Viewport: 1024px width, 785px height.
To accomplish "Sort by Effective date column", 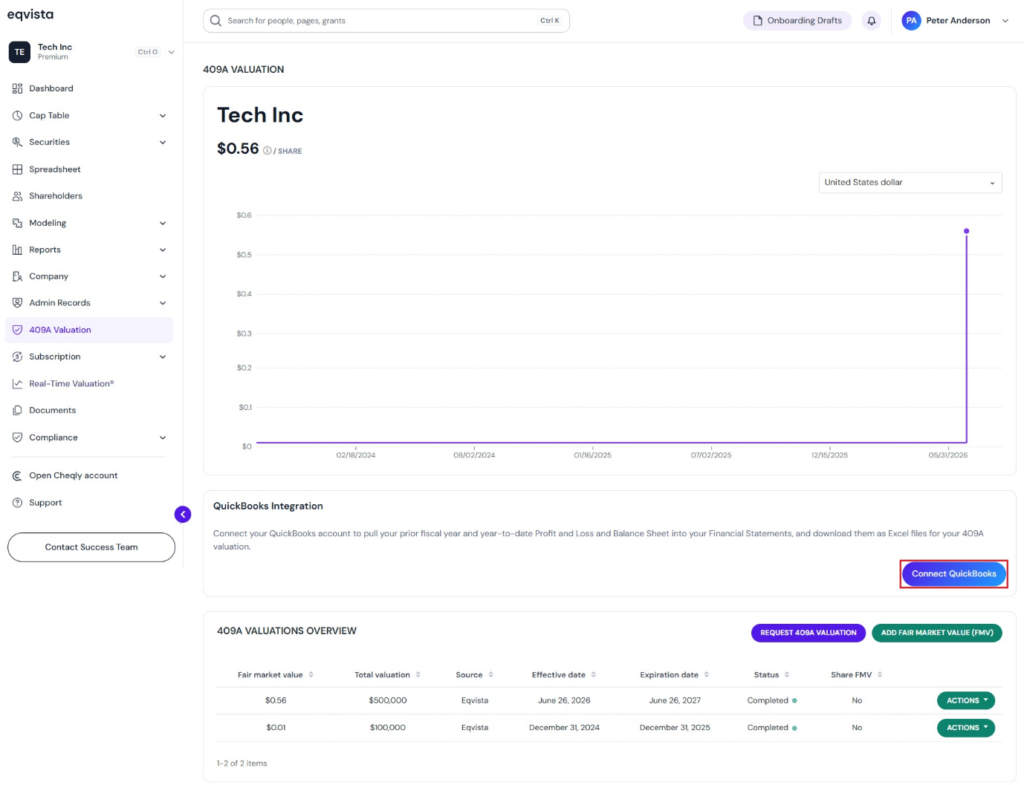I will point(593,675).
